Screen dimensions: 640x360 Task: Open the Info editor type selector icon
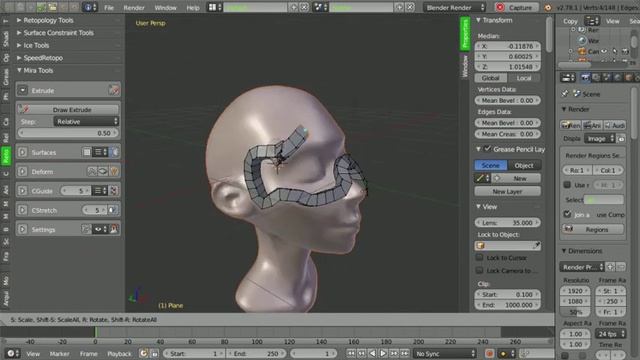(89, 7)
